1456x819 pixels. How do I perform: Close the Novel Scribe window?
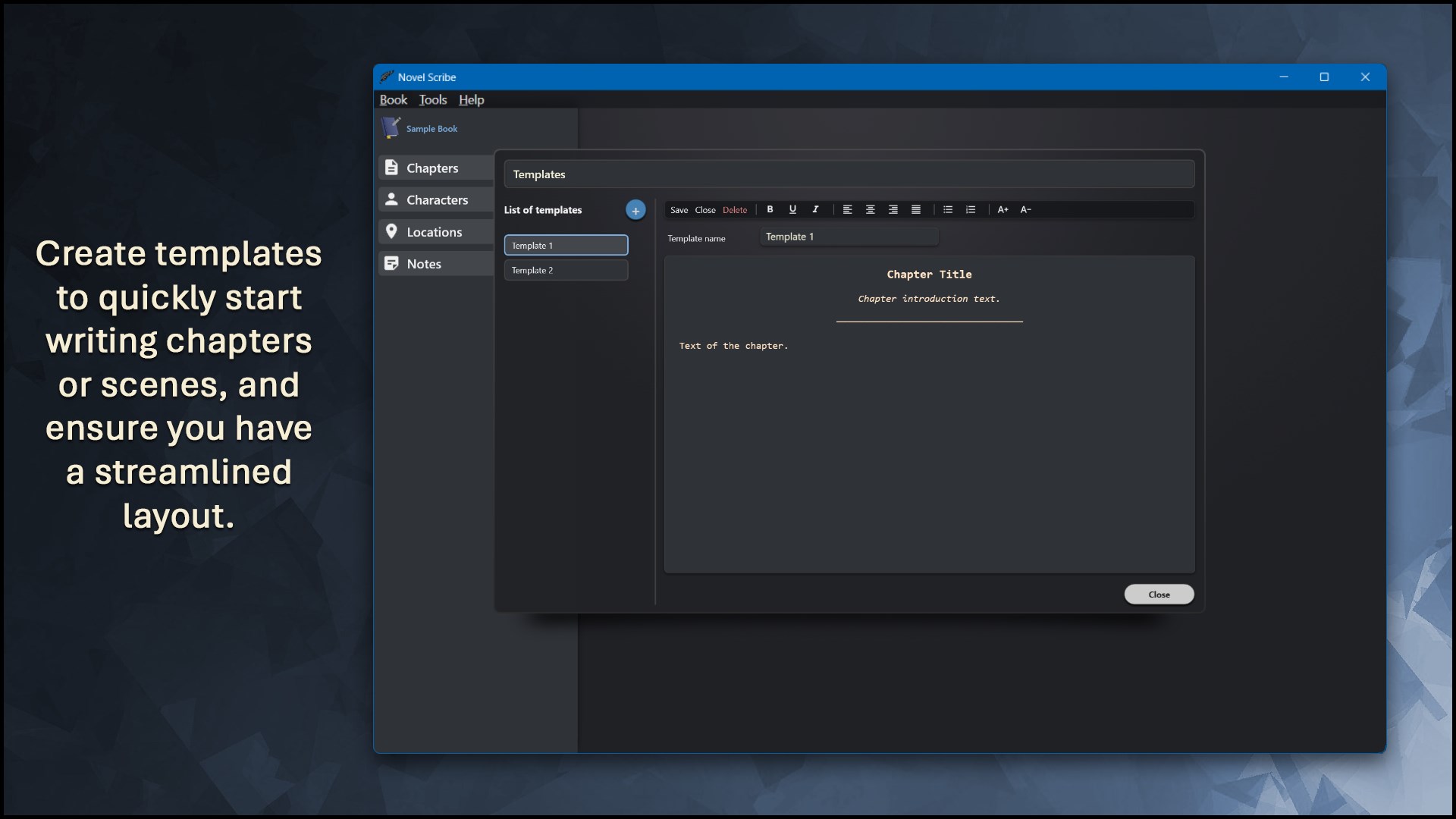1365,77
